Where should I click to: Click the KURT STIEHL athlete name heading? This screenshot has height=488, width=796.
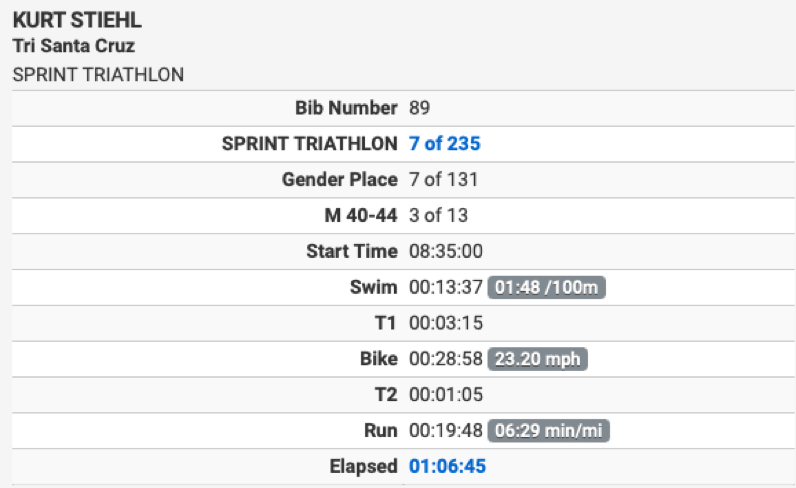77,20
